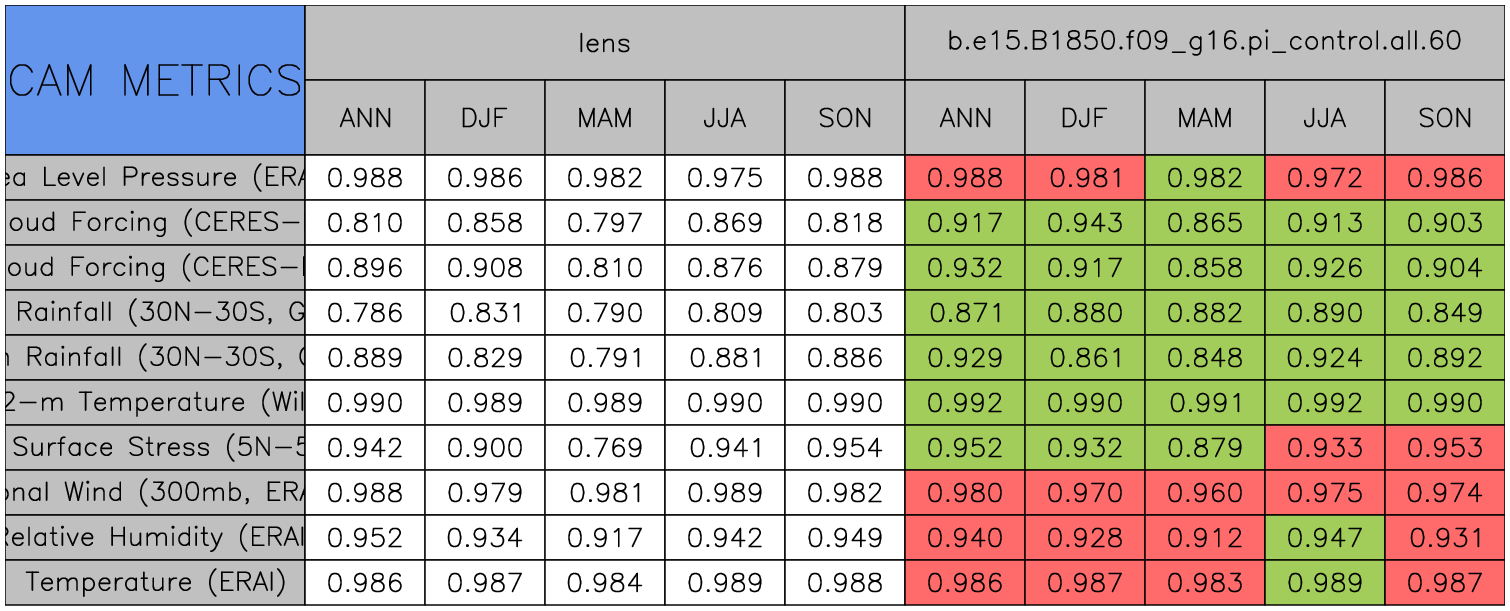This screenshot has height=611, width=1510.
Task: Click the ANN column header under lens
Action: click(x=365, y=118)
